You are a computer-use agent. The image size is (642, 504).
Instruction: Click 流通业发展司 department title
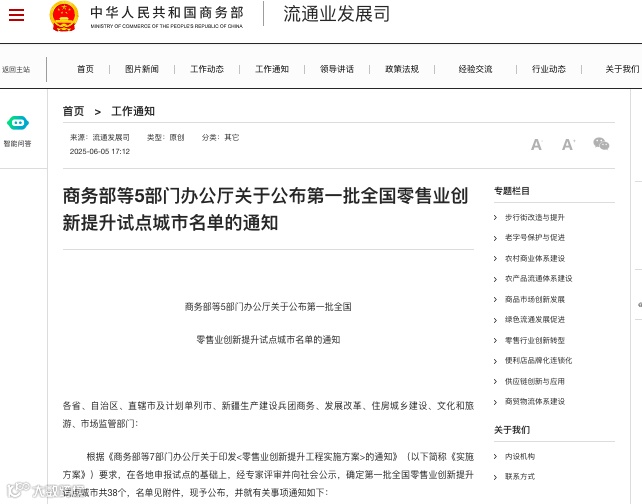tap(337, 14)
